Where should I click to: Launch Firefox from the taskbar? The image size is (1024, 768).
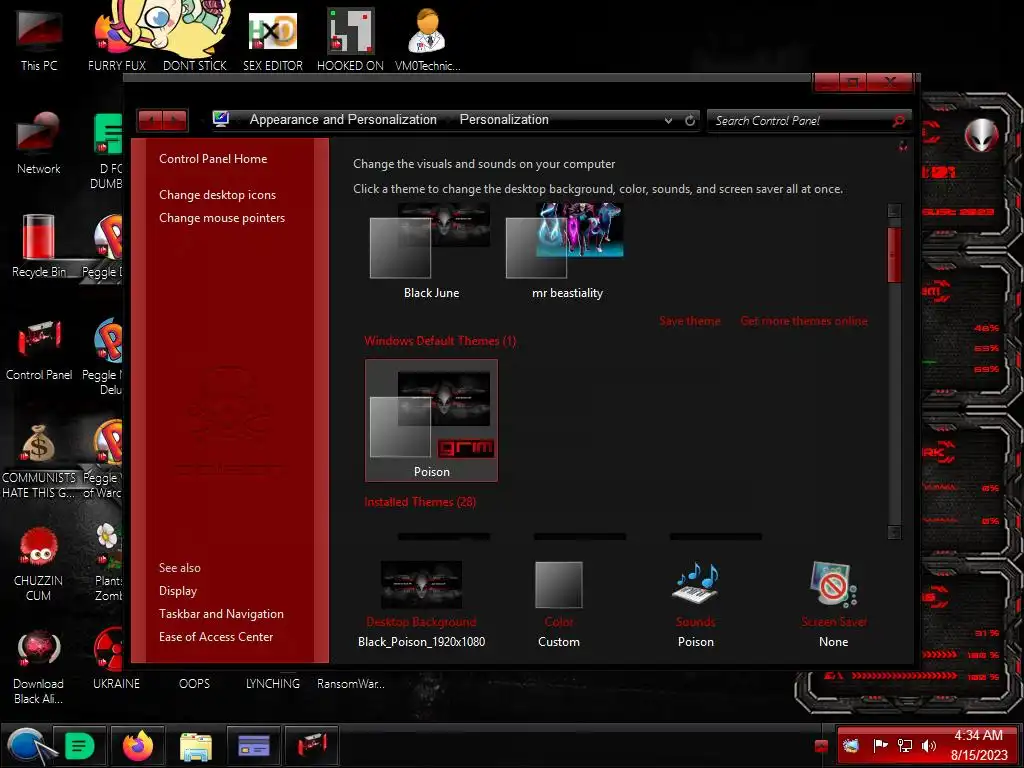point(138,746)
